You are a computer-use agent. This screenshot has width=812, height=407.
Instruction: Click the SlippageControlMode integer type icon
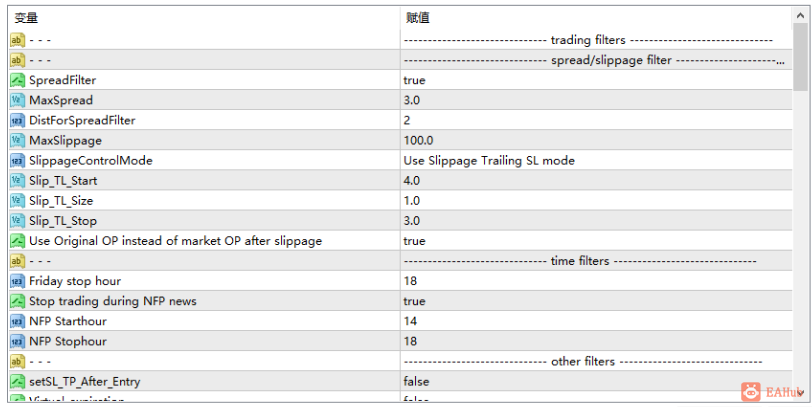[17, 161]
